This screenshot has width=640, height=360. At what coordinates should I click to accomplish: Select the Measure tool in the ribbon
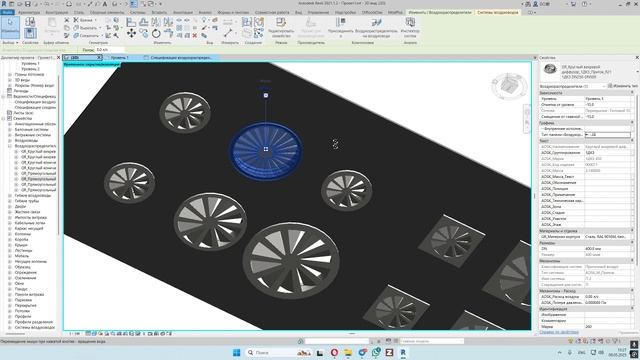coord(229,33)
